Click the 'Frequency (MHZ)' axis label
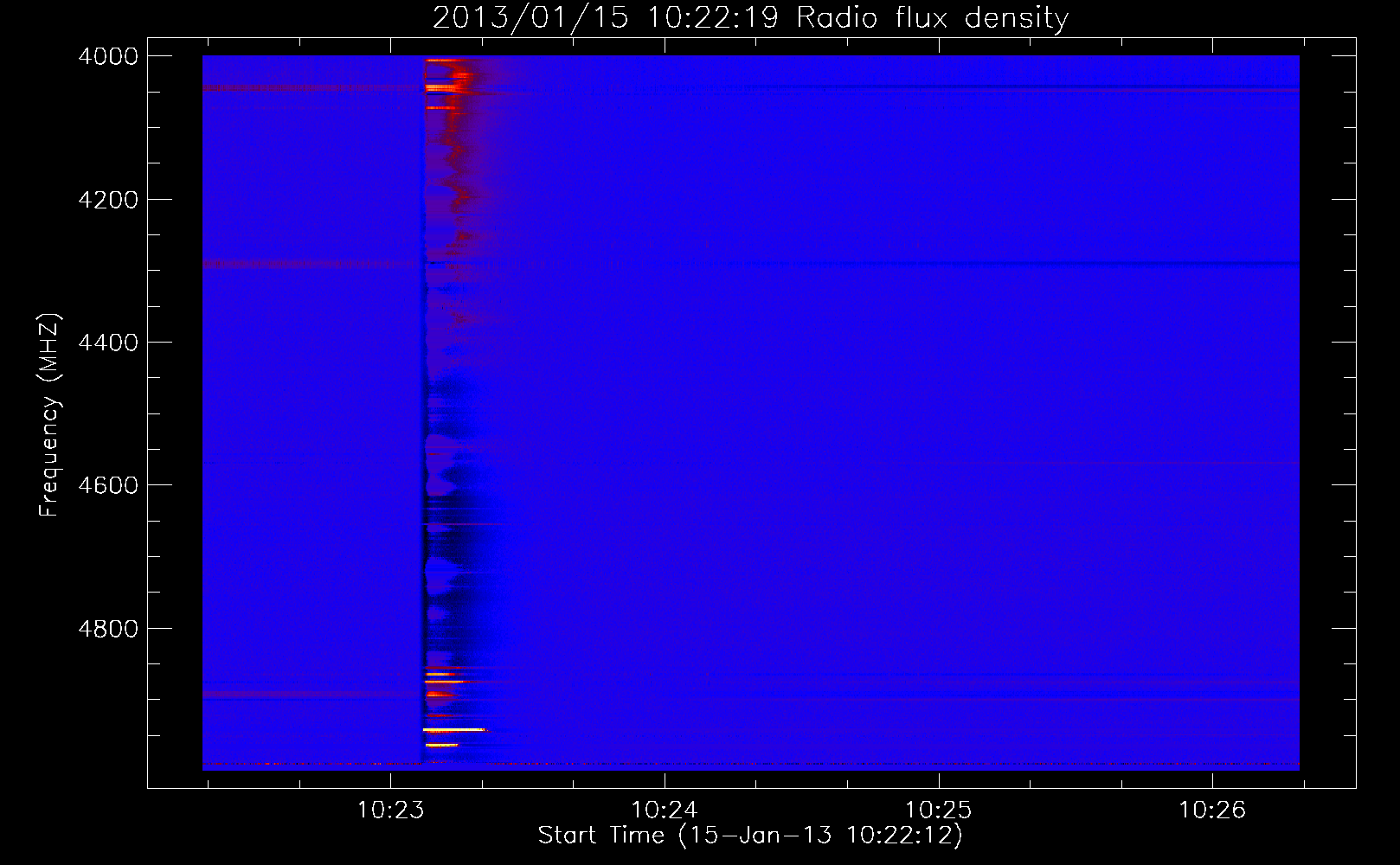This screenshot has height=865, width=1400. tap(50, 415)
